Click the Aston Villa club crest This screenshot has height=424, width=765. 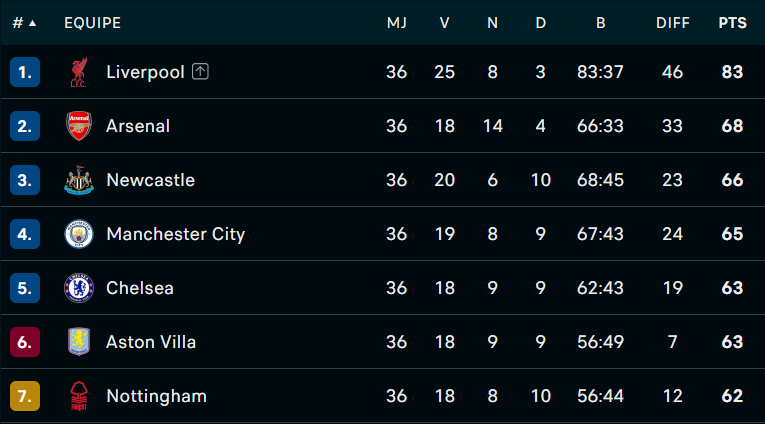pyautogui.click(x=79, y=342)
